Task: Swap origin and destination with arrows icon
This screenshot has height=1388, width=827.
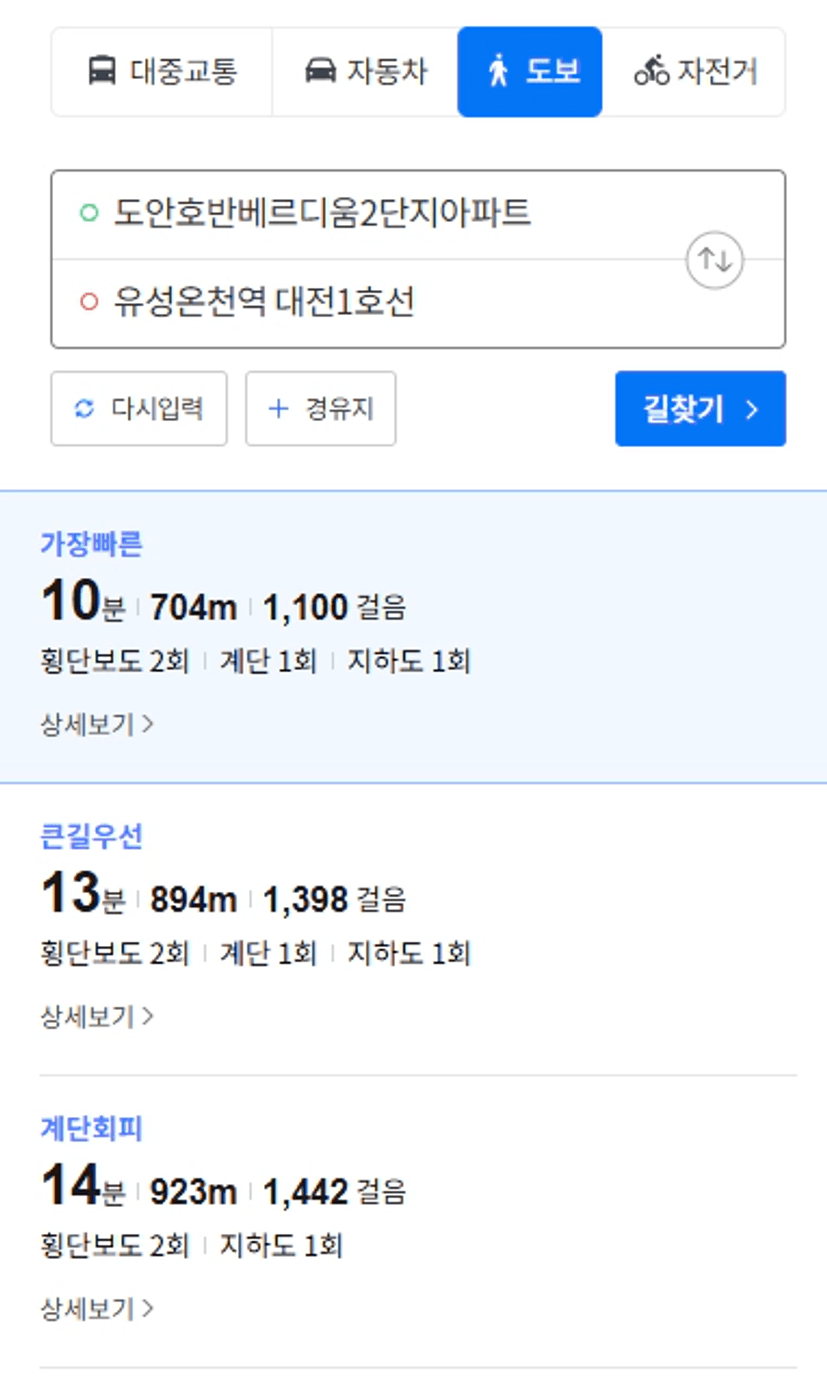Action: coord(715,260)
